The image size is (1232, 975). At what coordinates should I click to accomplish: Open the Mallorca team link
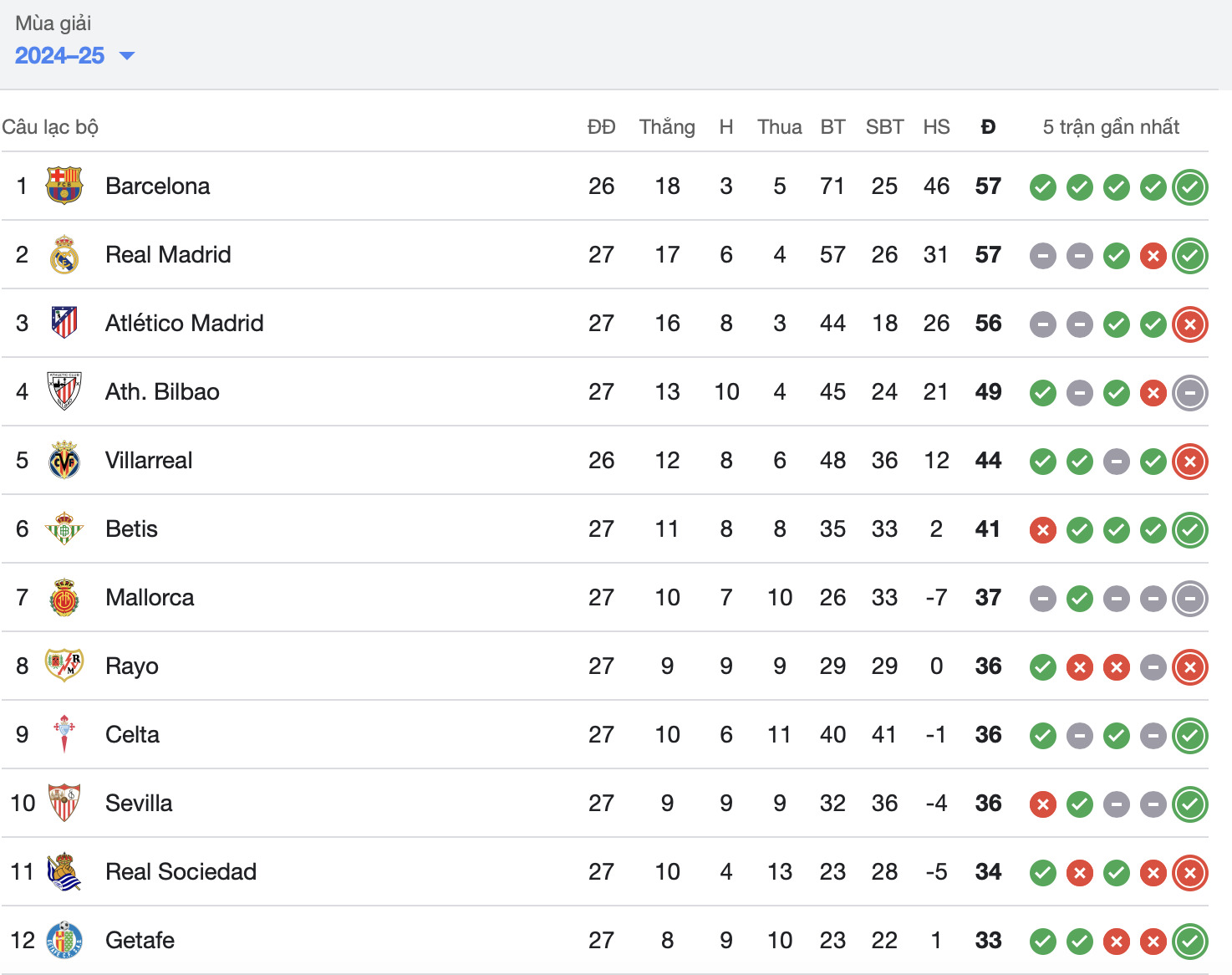(x=150, y=598)
